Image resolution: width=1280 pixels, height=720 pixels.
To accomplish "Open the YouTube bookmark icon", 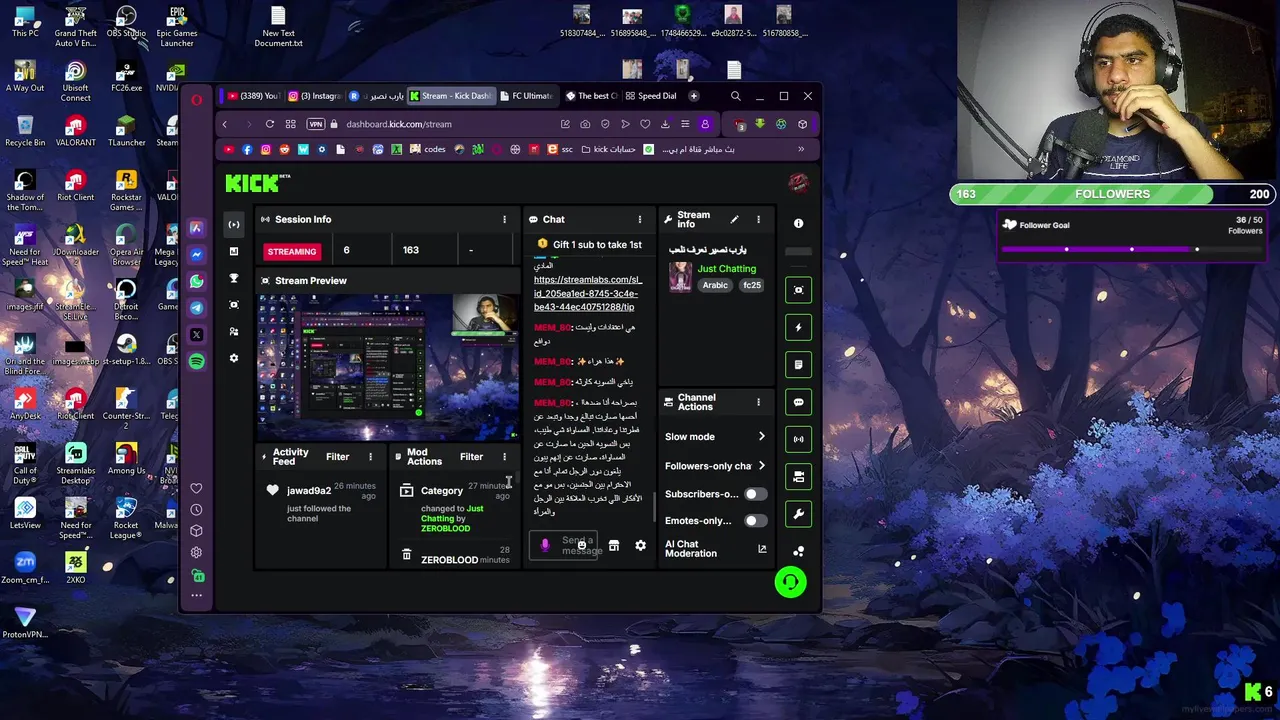I will pyautogui.click(x=229, y=149).
